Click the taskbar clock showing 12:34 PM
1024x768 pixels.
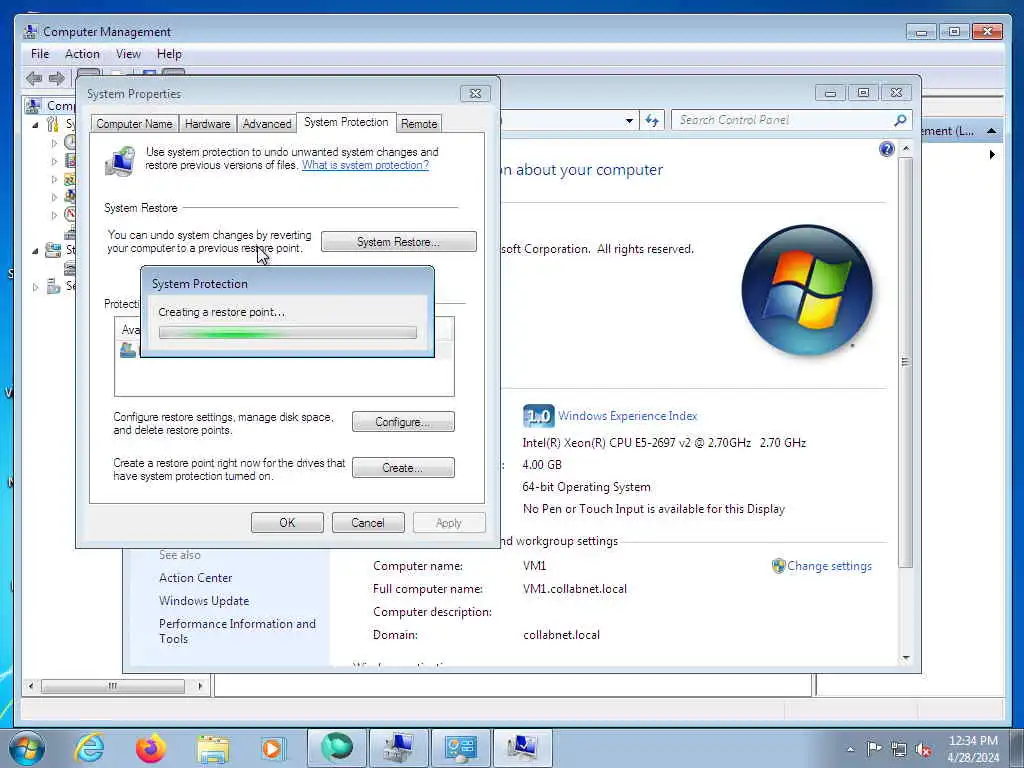click(973, 749)
